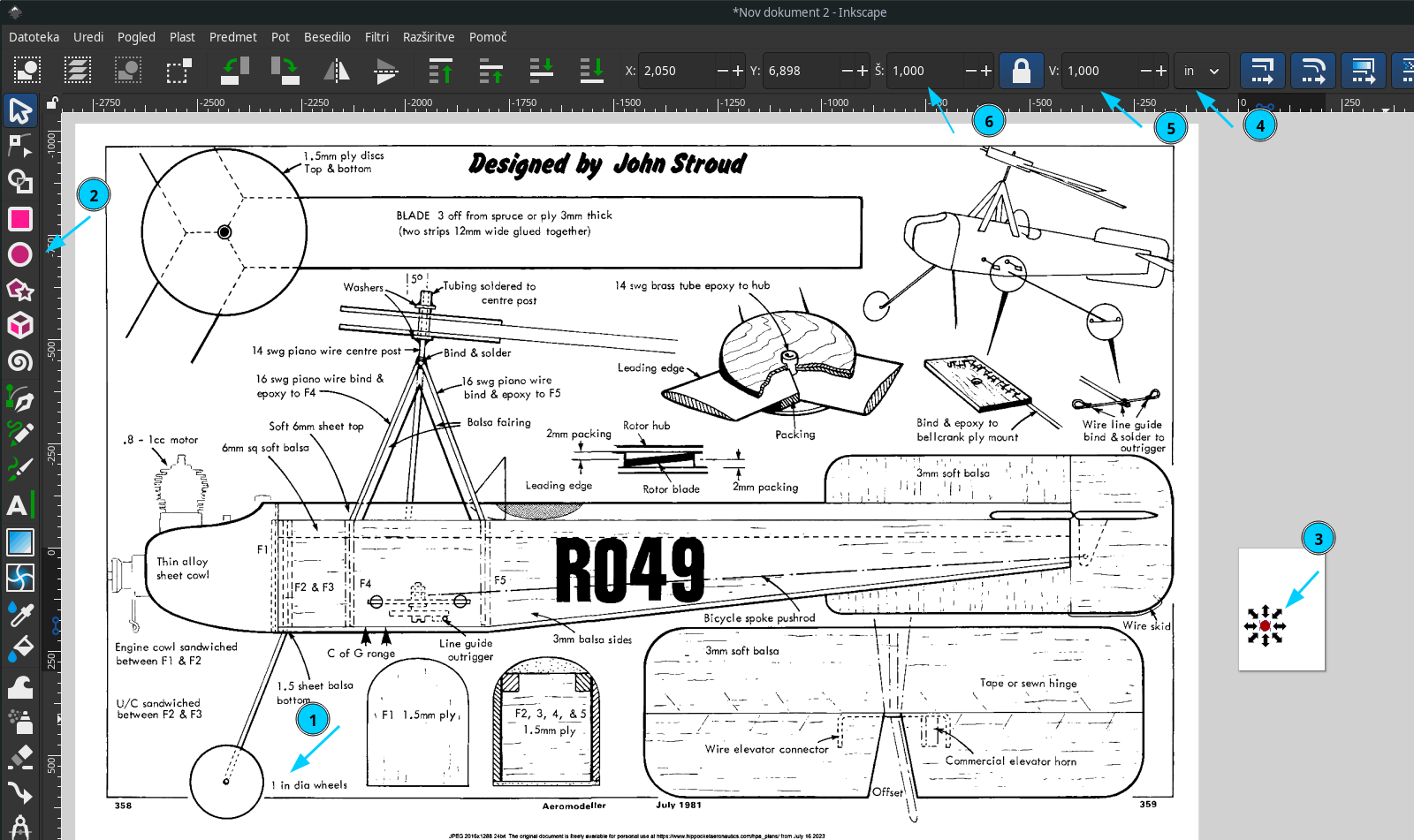Select the Spiral tool

(x=19, y=361)
